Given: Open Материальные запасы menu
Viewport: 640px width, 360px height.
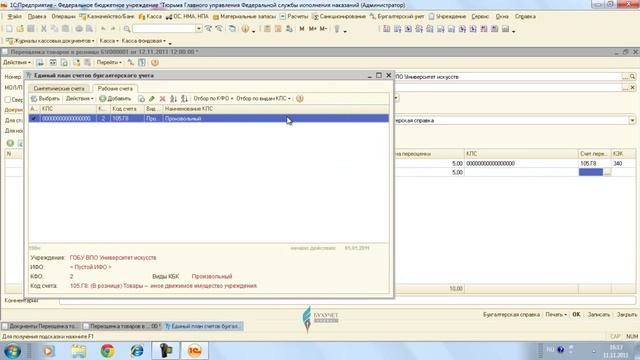Looking at the screenshot, I should pos(244,17).
